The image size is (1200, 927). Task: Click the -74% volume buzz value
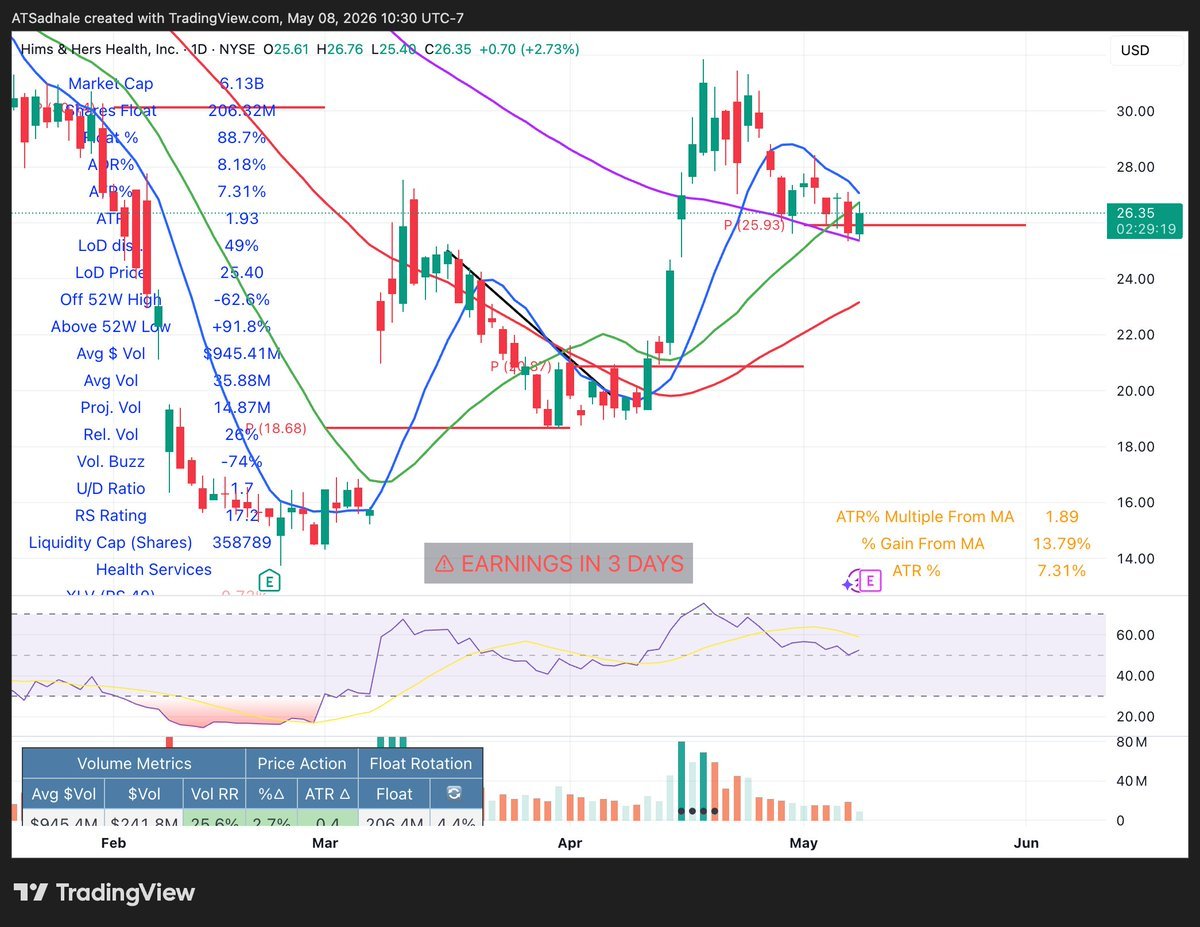[242, 462]
